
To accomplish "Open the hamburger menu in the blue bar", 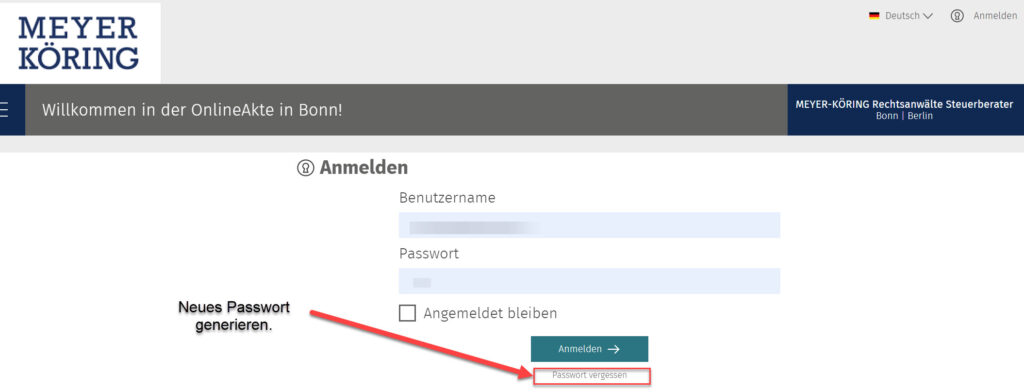I will [4, 110].
